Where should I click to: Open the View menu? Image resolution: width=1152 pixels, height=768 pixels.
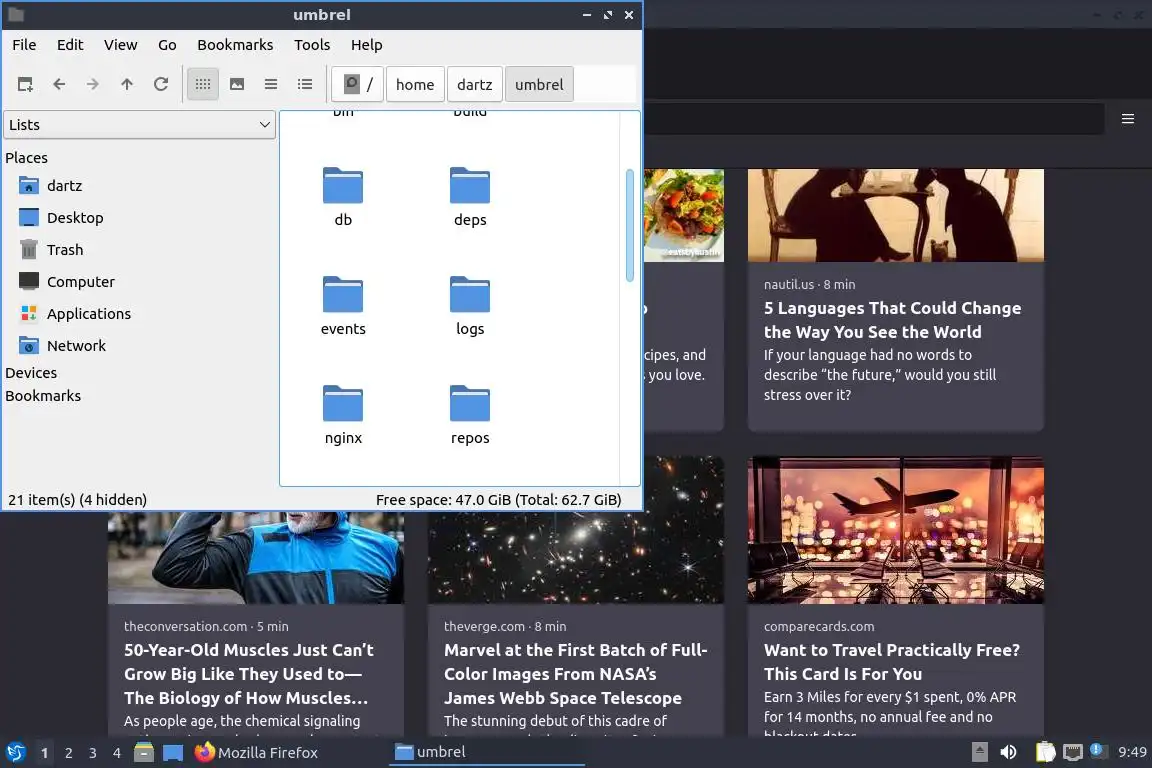pyautogui.click(x=120, y=45)
